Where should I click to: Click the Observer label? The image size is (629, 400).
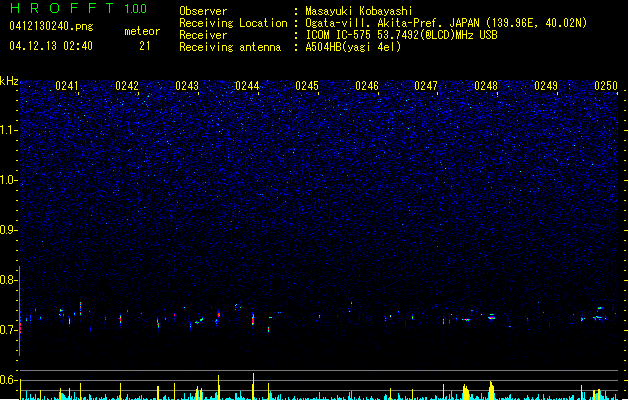click(203, 11)
